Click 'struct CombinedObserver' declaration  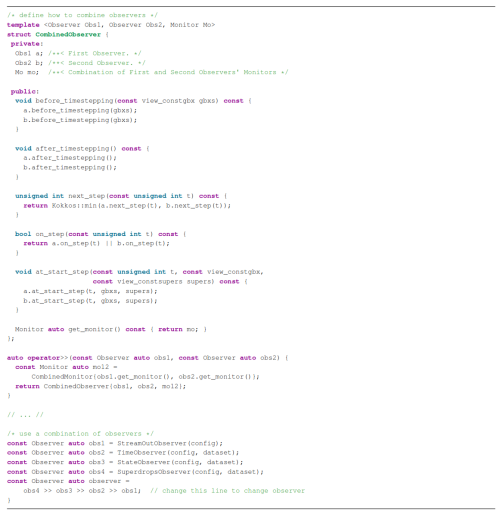point(58,35)
